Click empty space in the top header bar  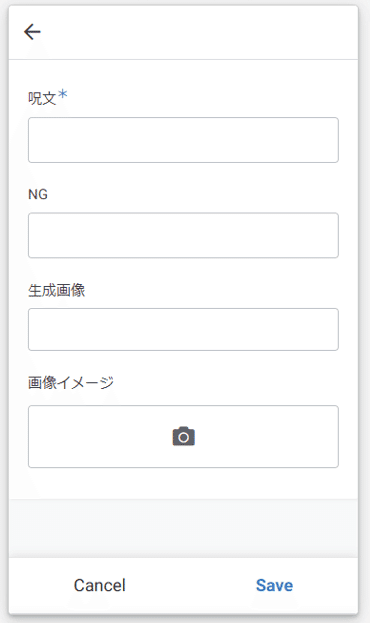click(199, 32)
